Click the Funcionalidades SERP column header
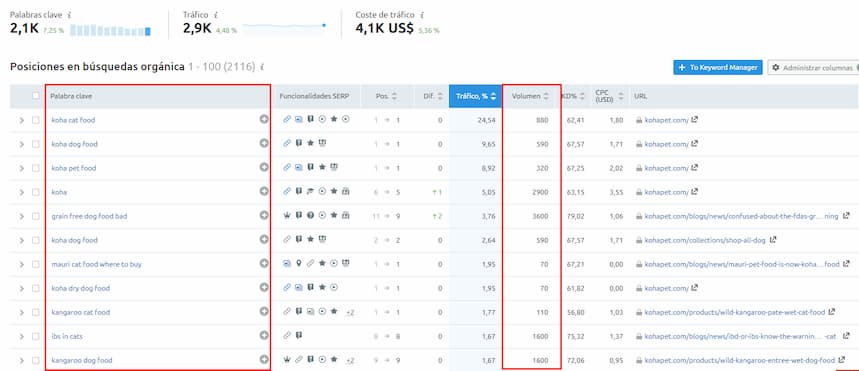This screenshot has height=371, width=859. [x=314, y=96]
